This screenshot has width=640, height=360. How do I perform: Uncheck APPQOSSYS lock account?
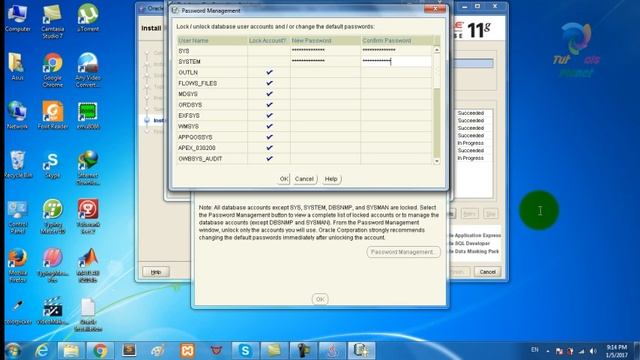(269, 137)
